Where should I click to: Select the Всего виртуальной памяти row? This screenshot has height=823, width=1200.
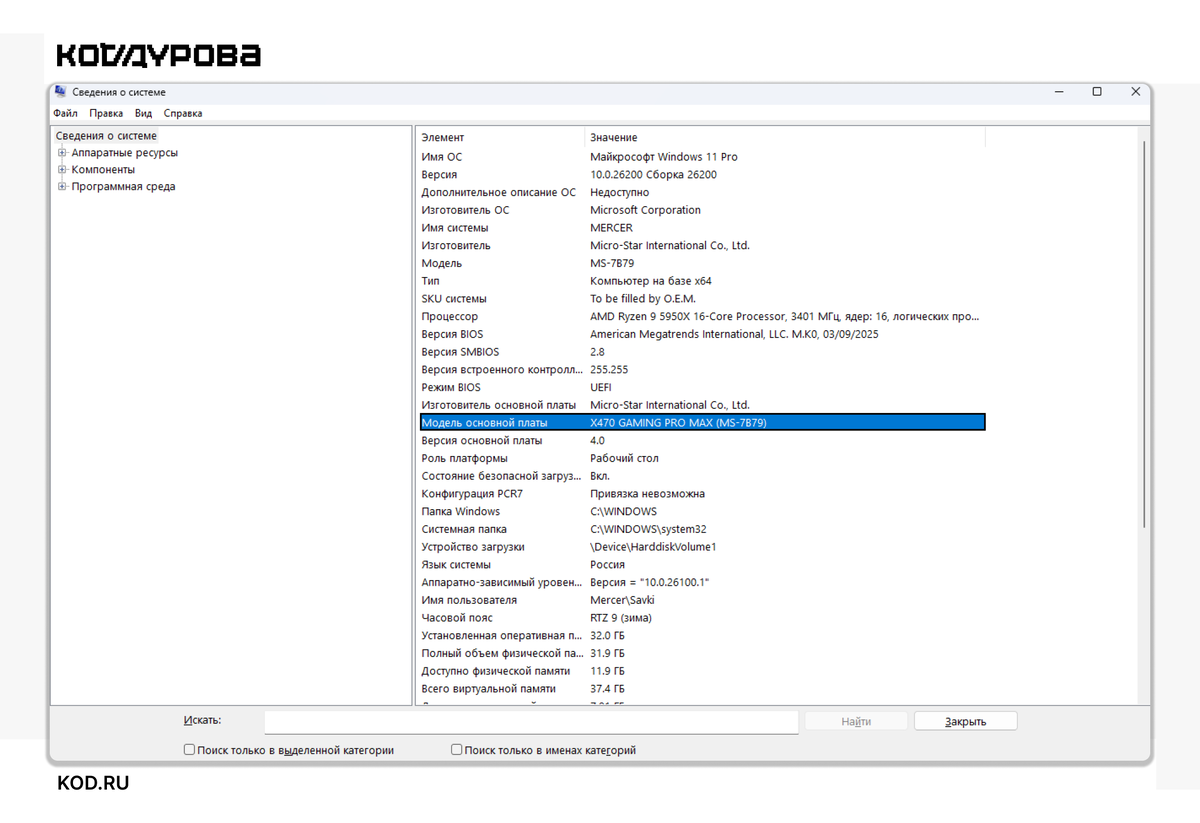pyautogui.click(x=701, y=689)
